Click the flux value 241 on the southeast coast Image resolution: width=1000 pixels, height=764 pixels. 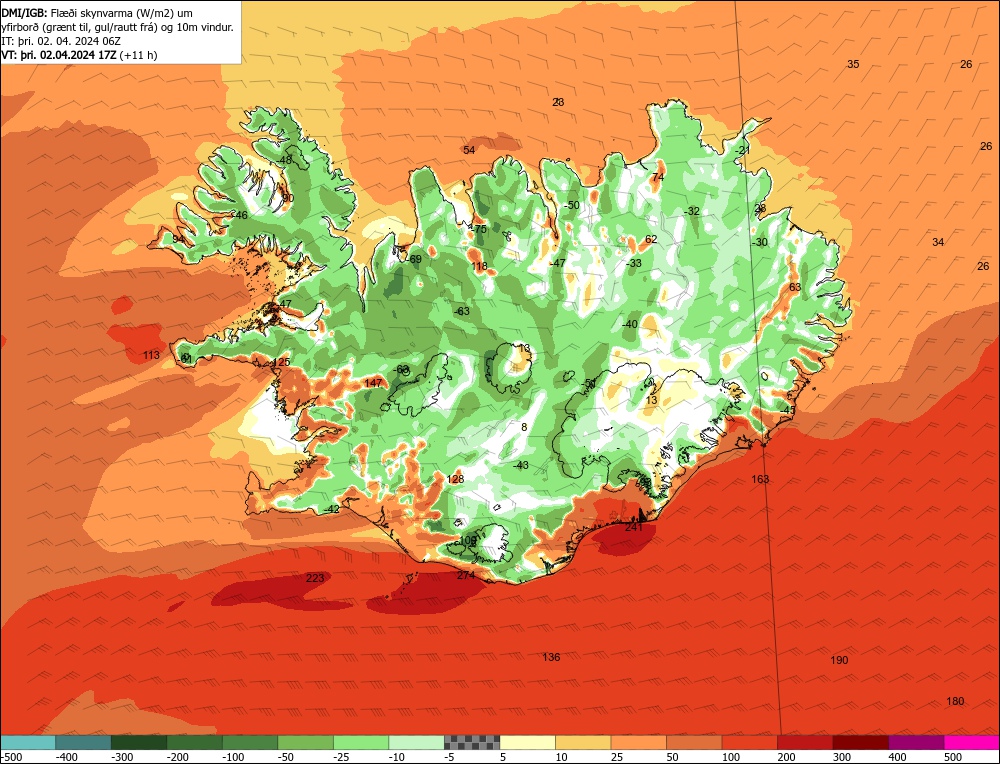click(x=634, y=527)
